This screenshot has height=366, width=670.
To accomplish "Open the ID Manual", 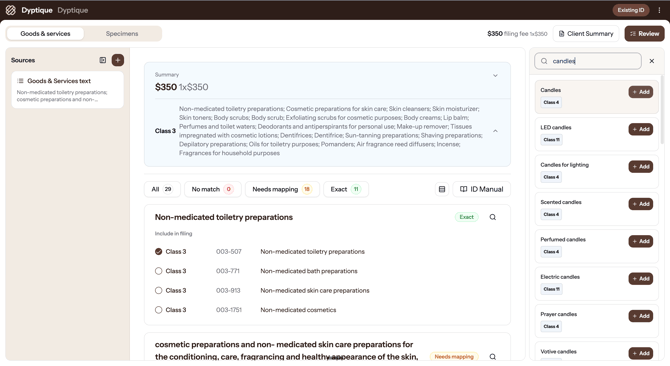I will [482, 189].
